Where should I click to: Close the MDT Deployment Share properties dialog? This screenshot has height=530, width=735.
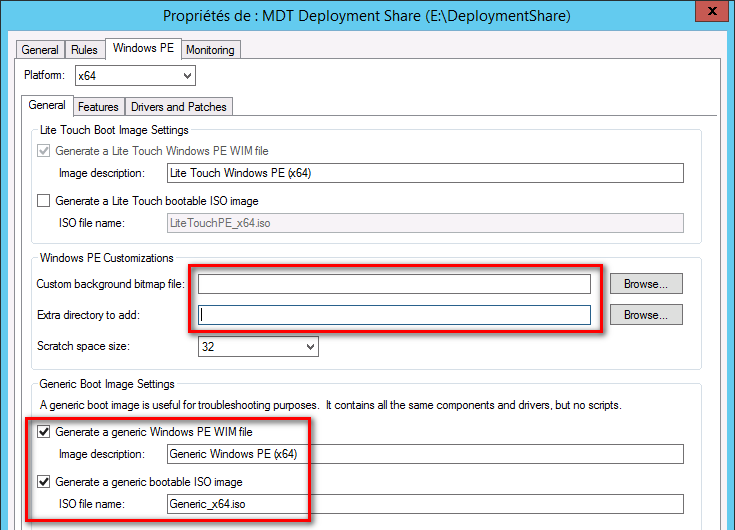(712, 12)
